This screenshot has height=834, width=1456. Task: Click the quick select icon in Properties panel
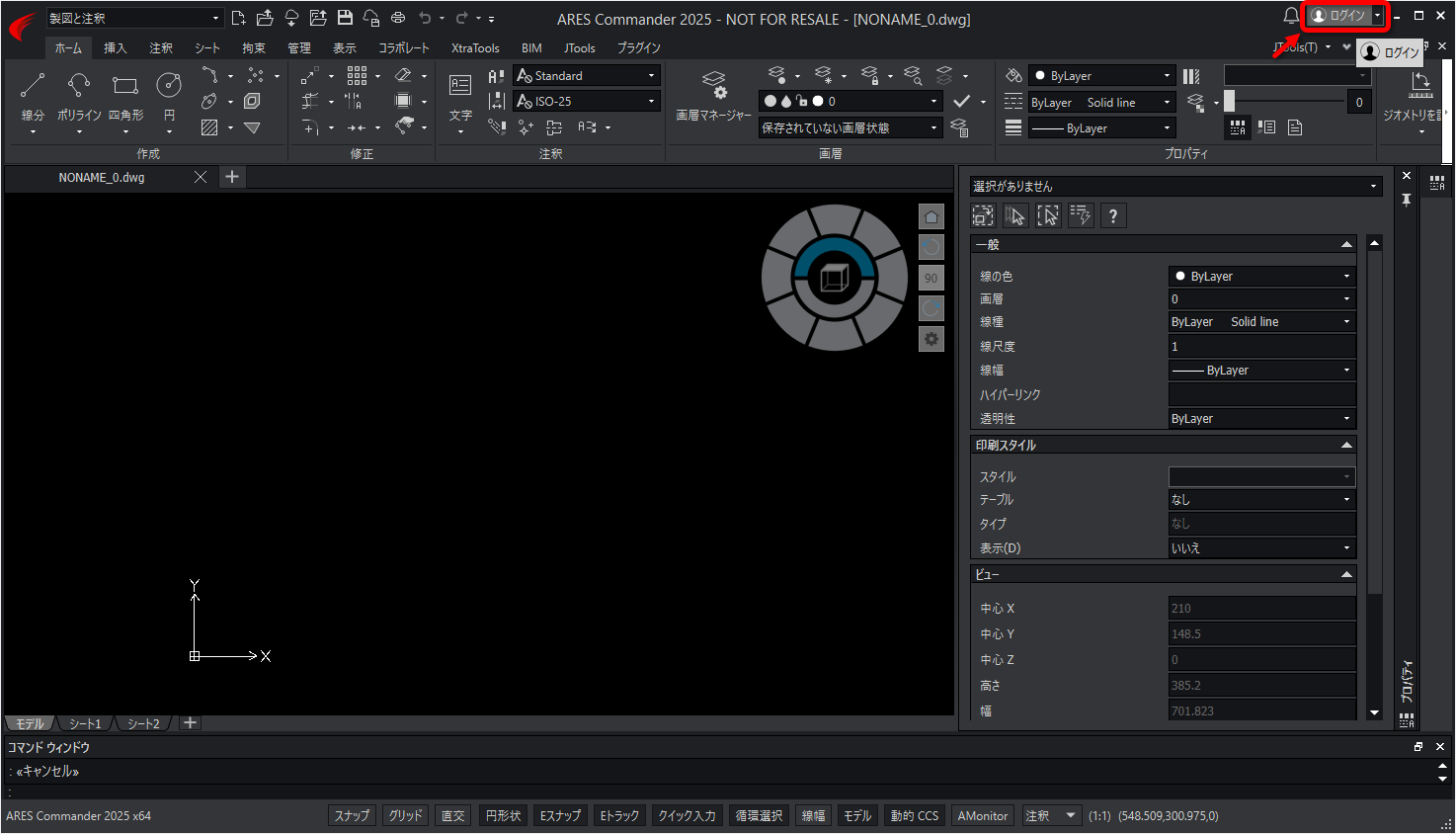[1081, 215]
